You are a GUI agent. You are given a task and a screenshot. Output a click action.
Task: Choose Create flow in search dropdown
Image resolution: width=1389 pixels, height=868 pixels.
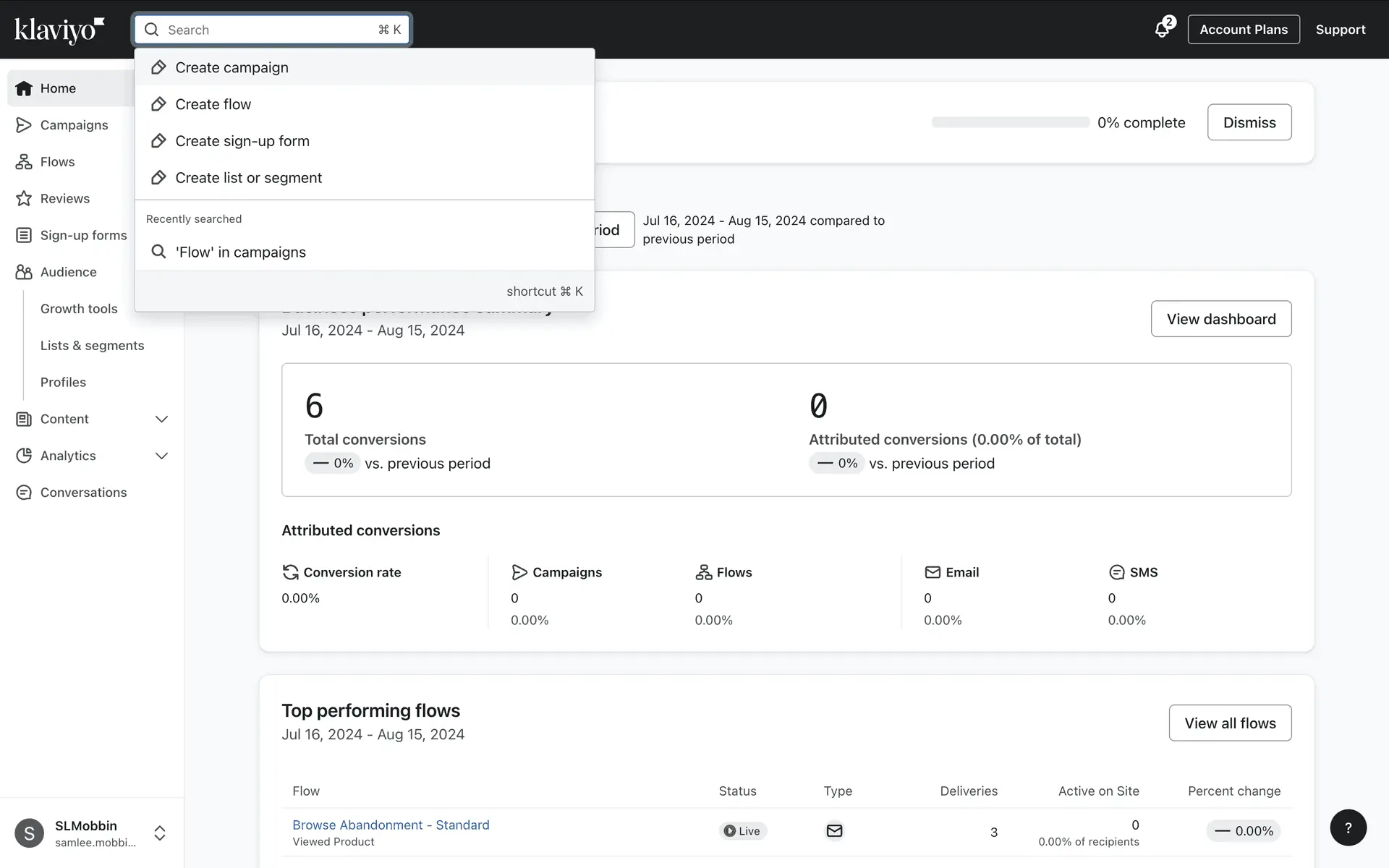tap(213, 104)
